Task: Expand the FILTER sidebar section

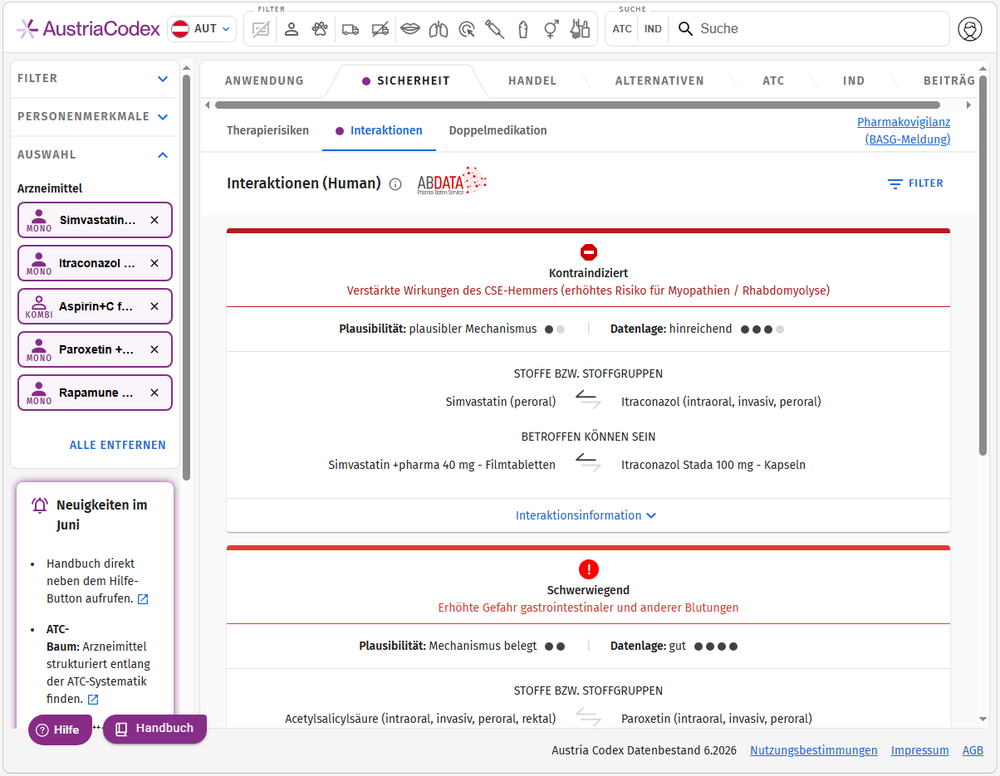Action: tap(92, 78)
